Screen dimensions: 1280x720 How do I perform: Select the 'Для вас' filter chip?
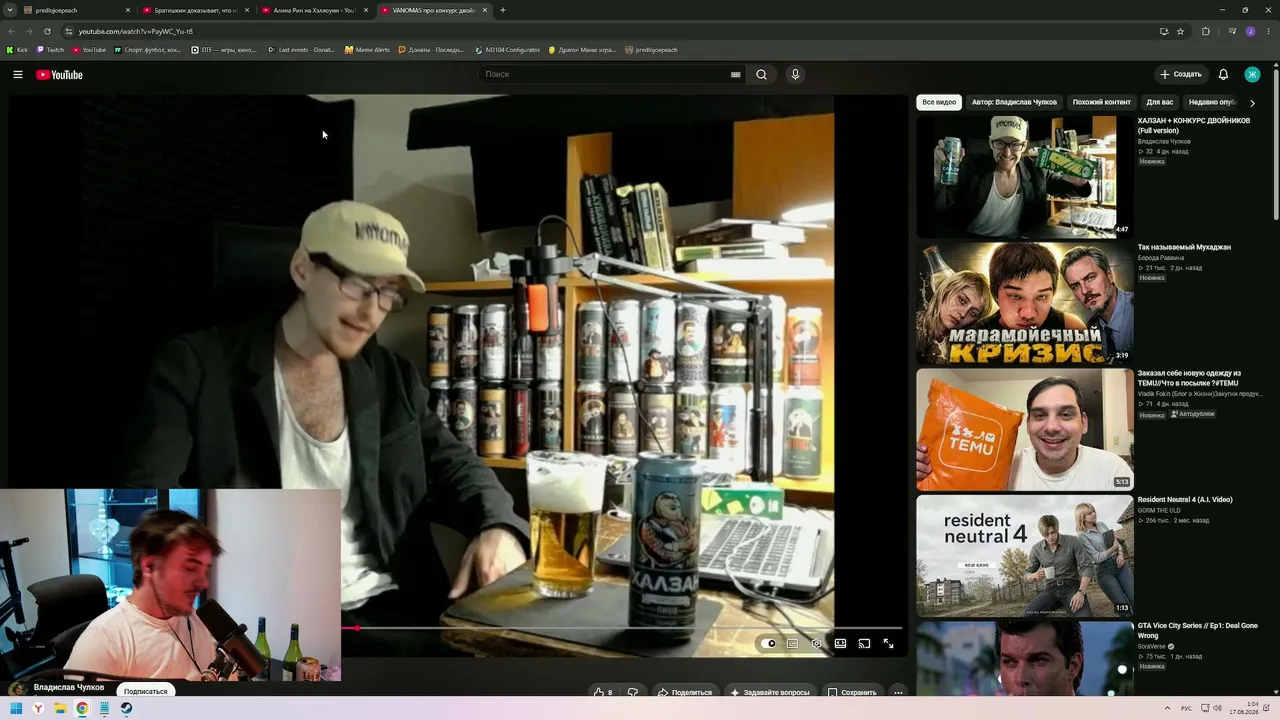coord(1160,102)
